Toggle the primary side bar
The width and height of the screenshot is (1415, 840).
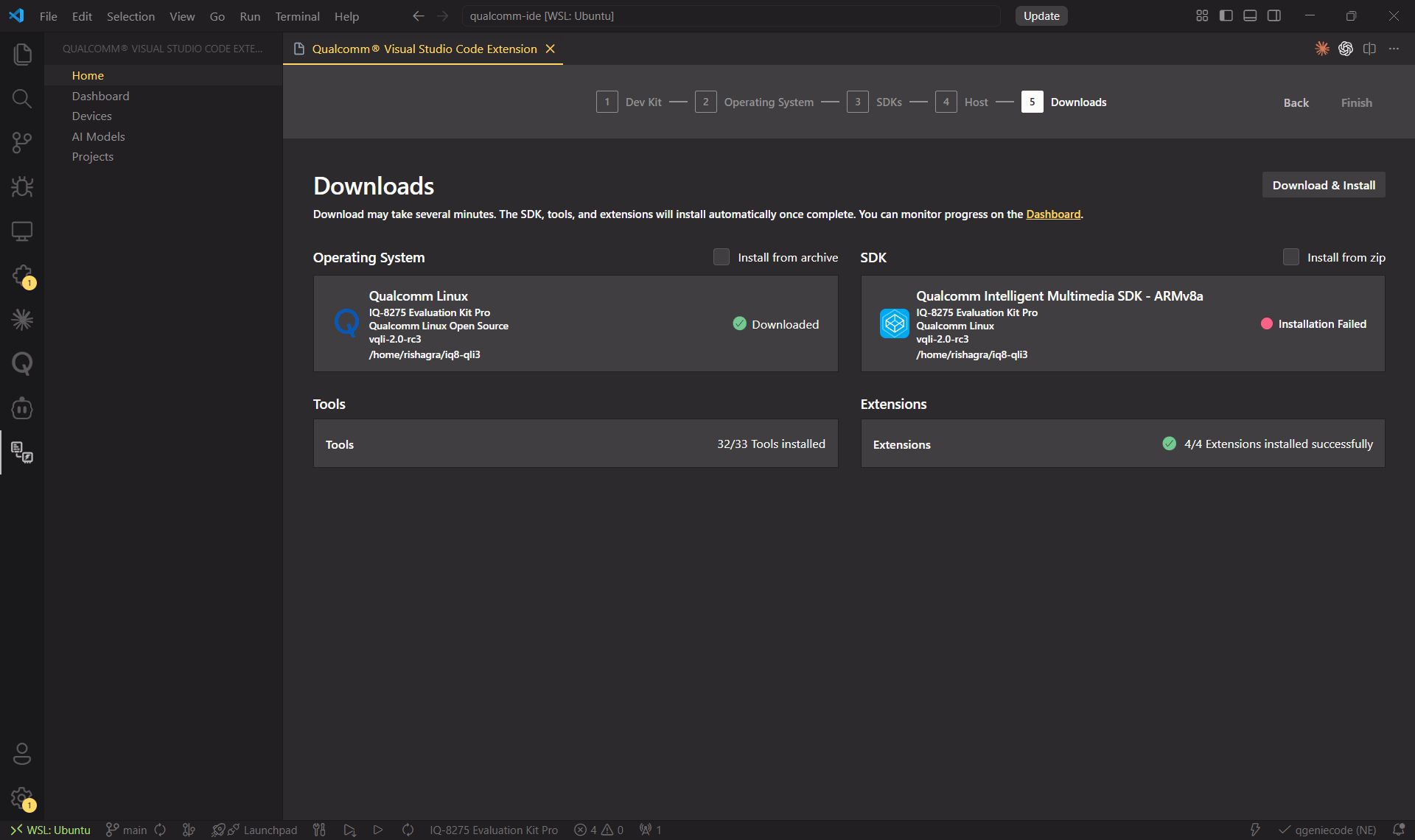click(x=1226, y=15)
